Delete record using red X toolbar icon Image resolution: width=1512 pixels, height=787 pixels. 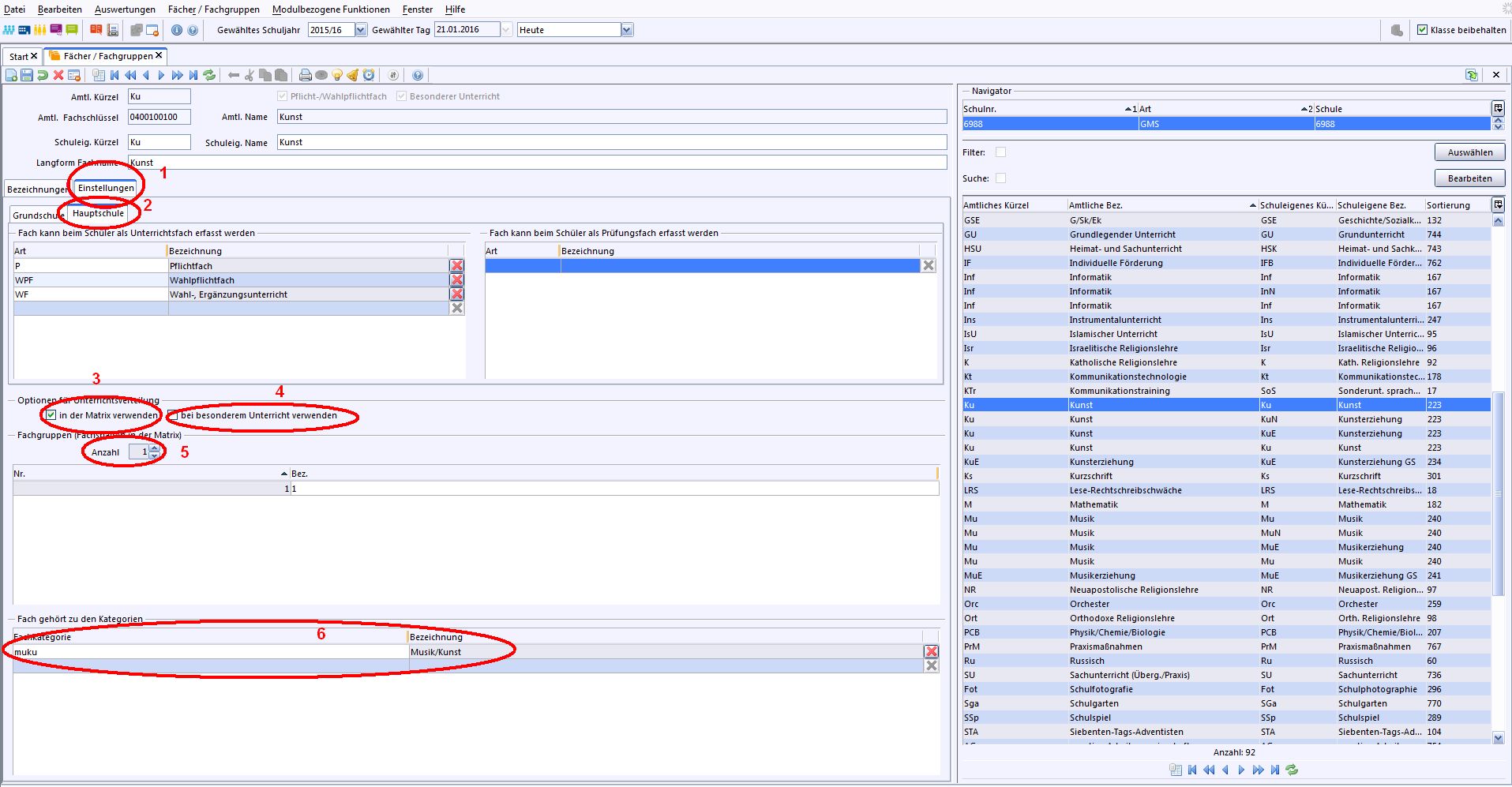pyautogui.click(x=58, y=75)
